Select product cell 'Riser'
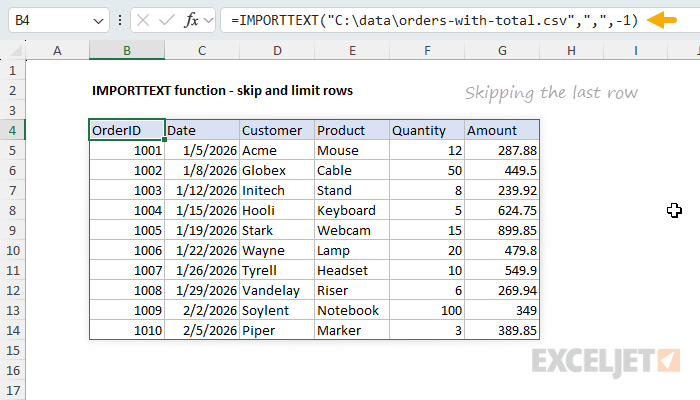 (352, 291)
